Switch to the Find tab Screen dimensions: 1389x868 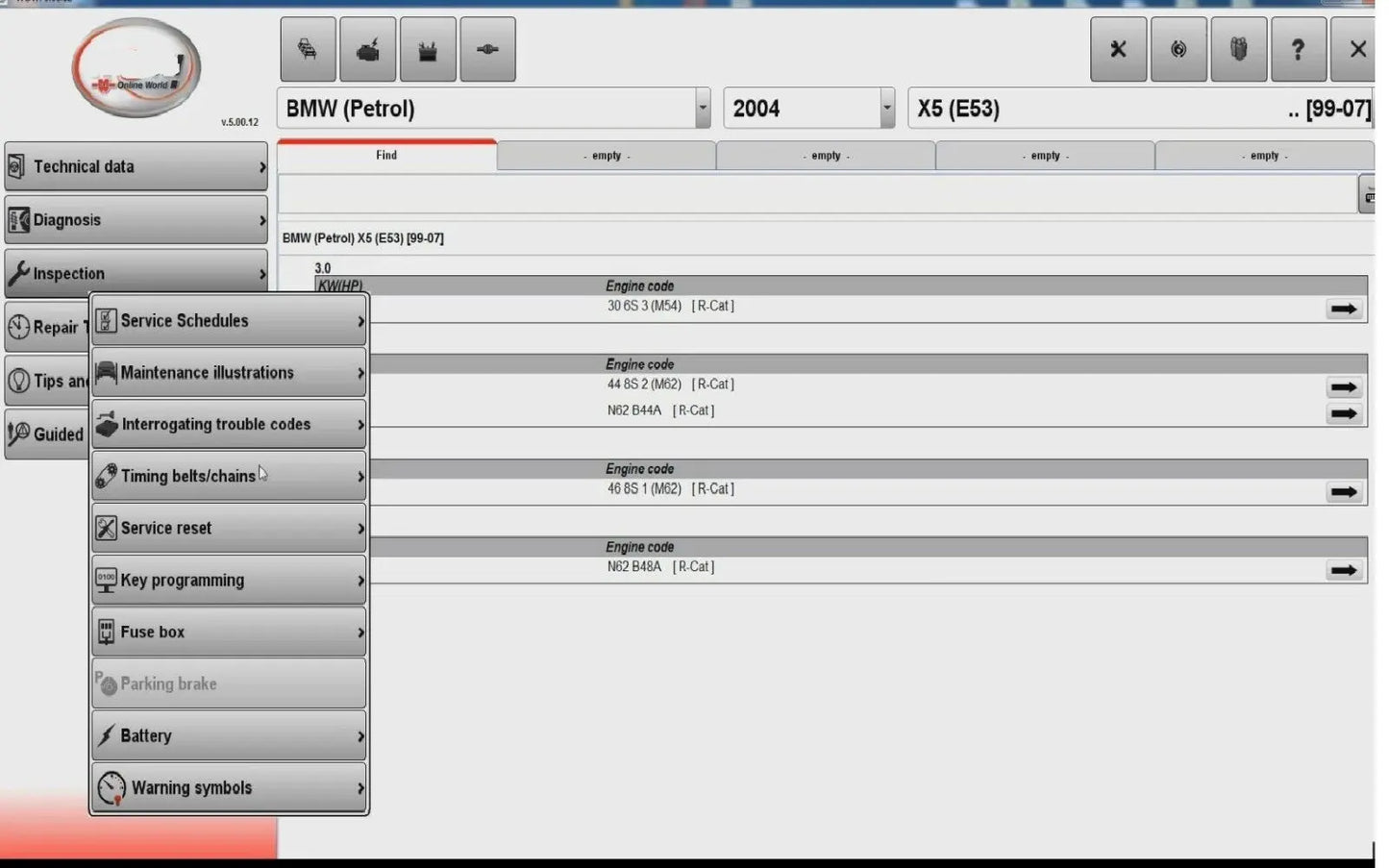coord(386,155)
